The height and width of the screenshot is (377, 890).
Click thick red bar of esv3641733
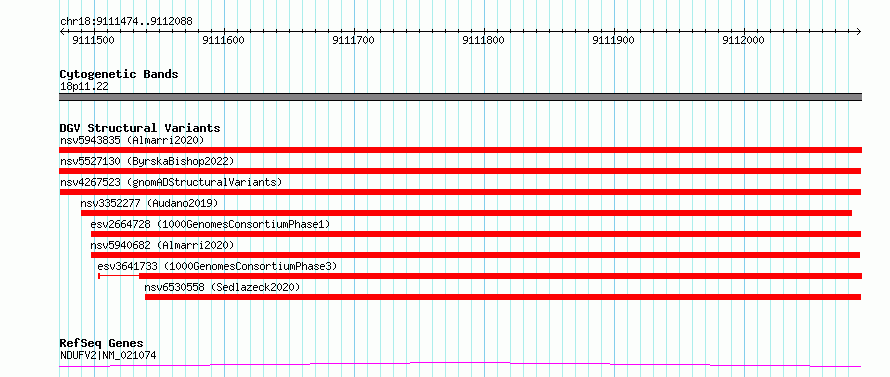[x=501, y=276]
